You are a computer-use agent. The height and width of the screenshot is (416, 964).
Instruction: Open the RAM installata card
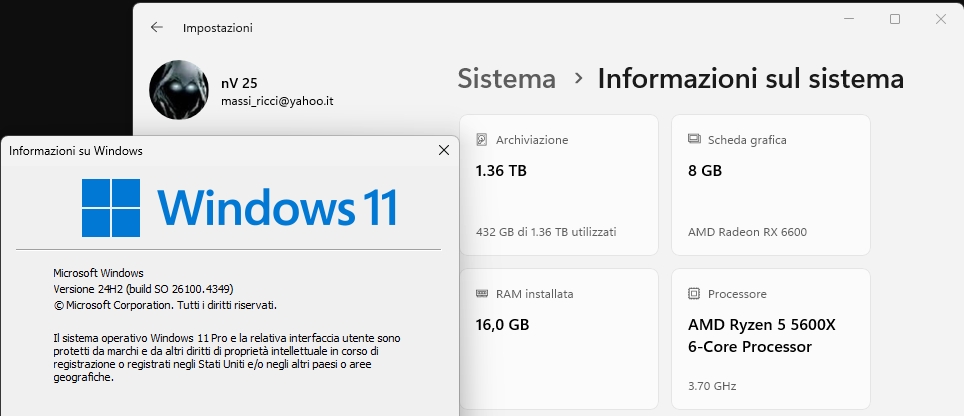559,339
